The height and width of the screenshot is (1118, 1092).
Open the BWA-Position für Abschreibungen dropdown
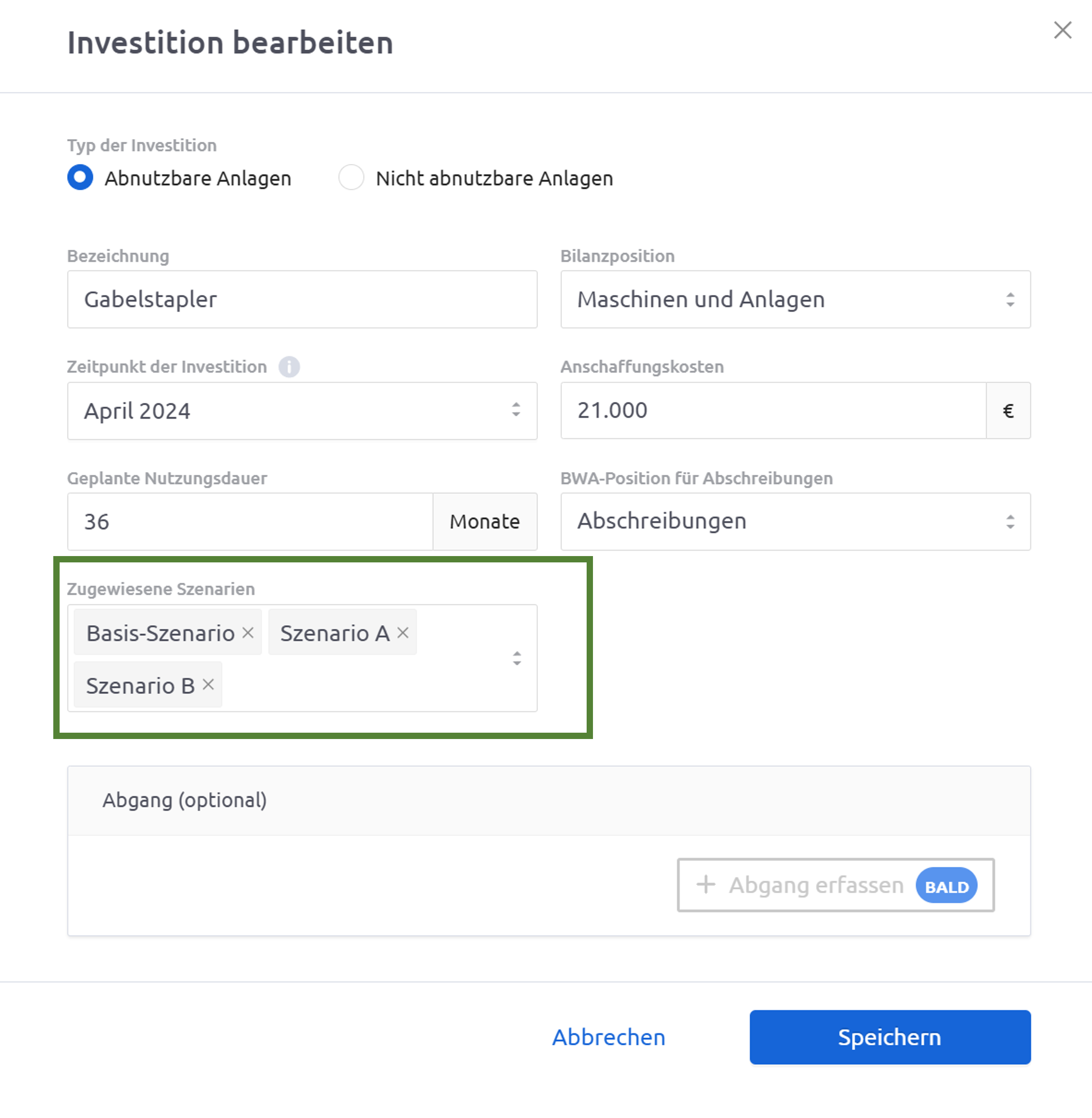[795, 521]
